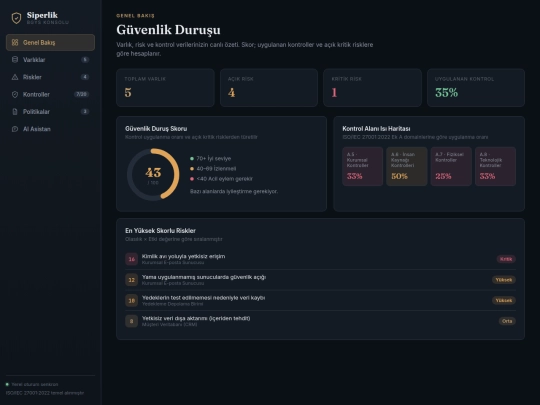The image size is (540, 405).
Task: Select the A.8 Teknolojik Kontroller tile
Action: pyautogui.click(x=495, y=166)
